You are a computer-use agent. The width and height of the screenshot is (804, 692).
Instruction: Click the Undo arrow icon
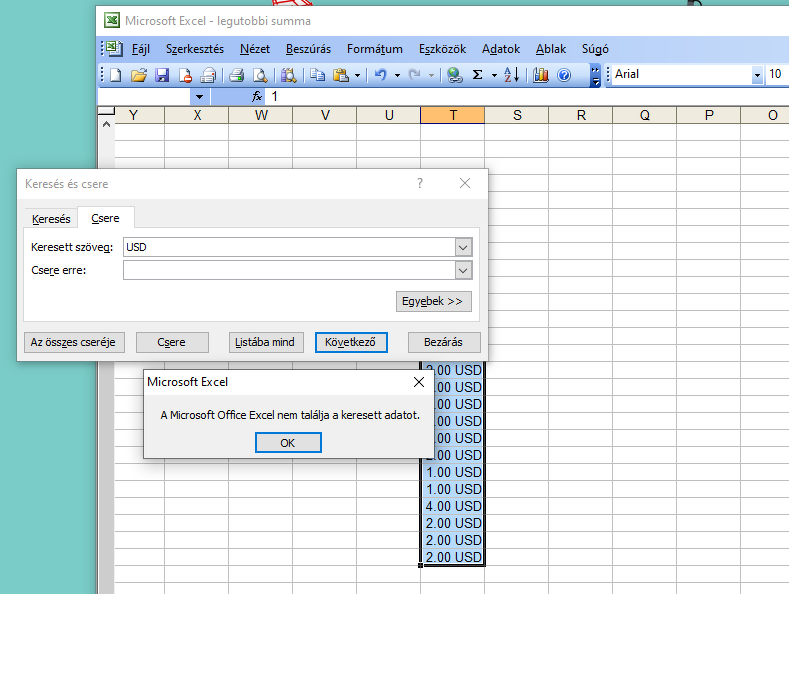coord(380,75)
